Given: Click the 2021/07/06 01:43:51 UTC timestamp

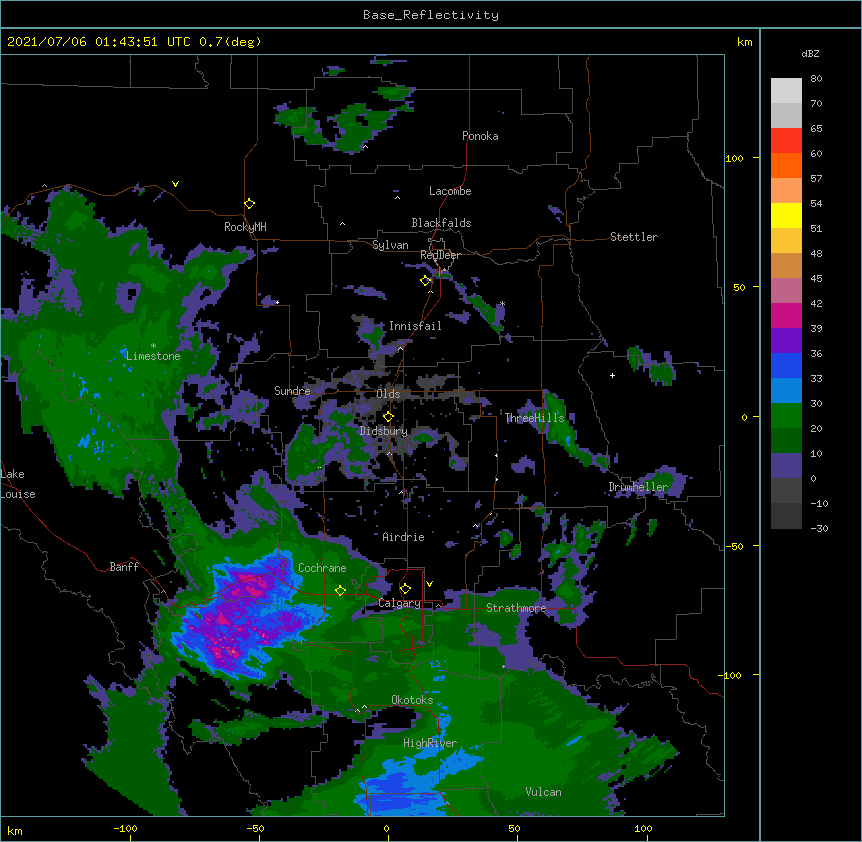Looking at the screenshot, I should pos(134,42).
